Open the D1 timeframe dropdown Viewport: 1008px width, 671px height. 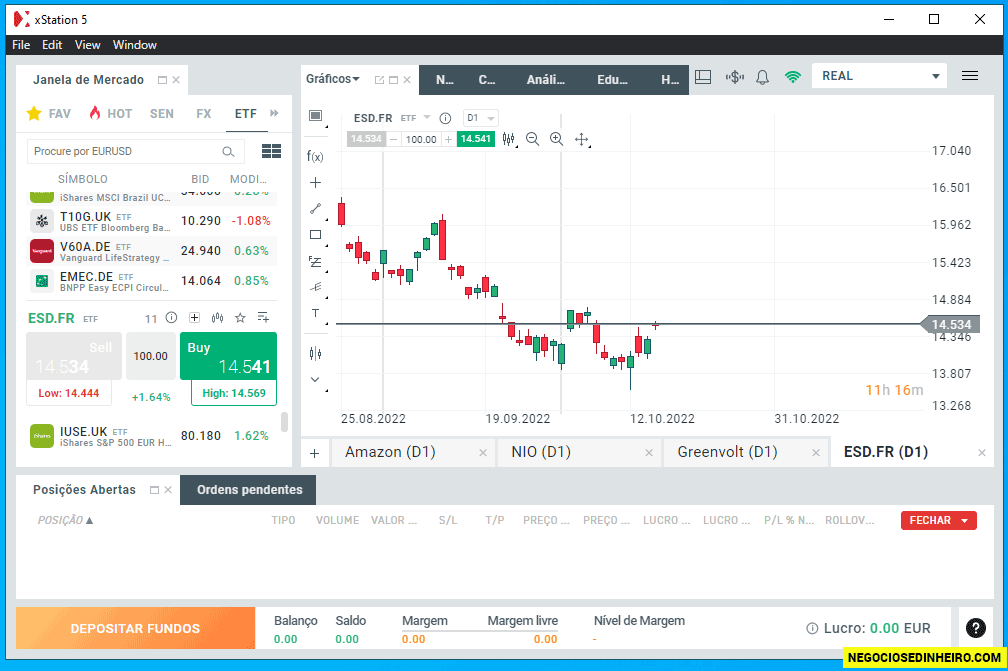480,118
